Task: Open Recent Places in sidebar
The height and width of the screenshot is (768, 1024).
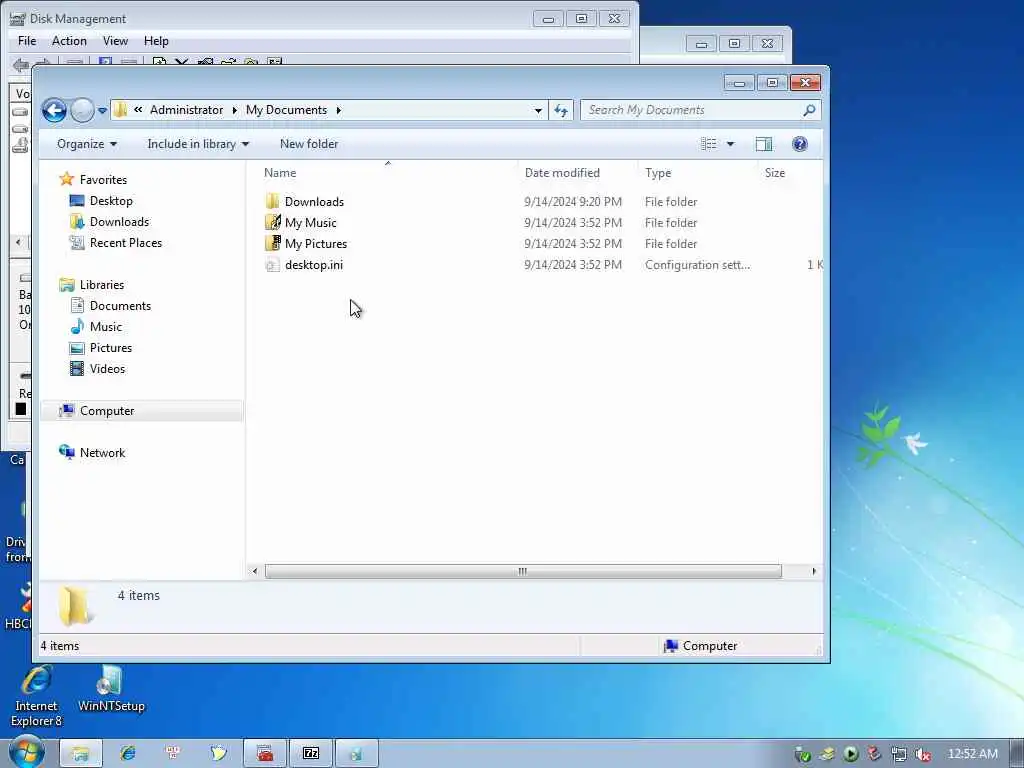Action: tap(125, 242)
